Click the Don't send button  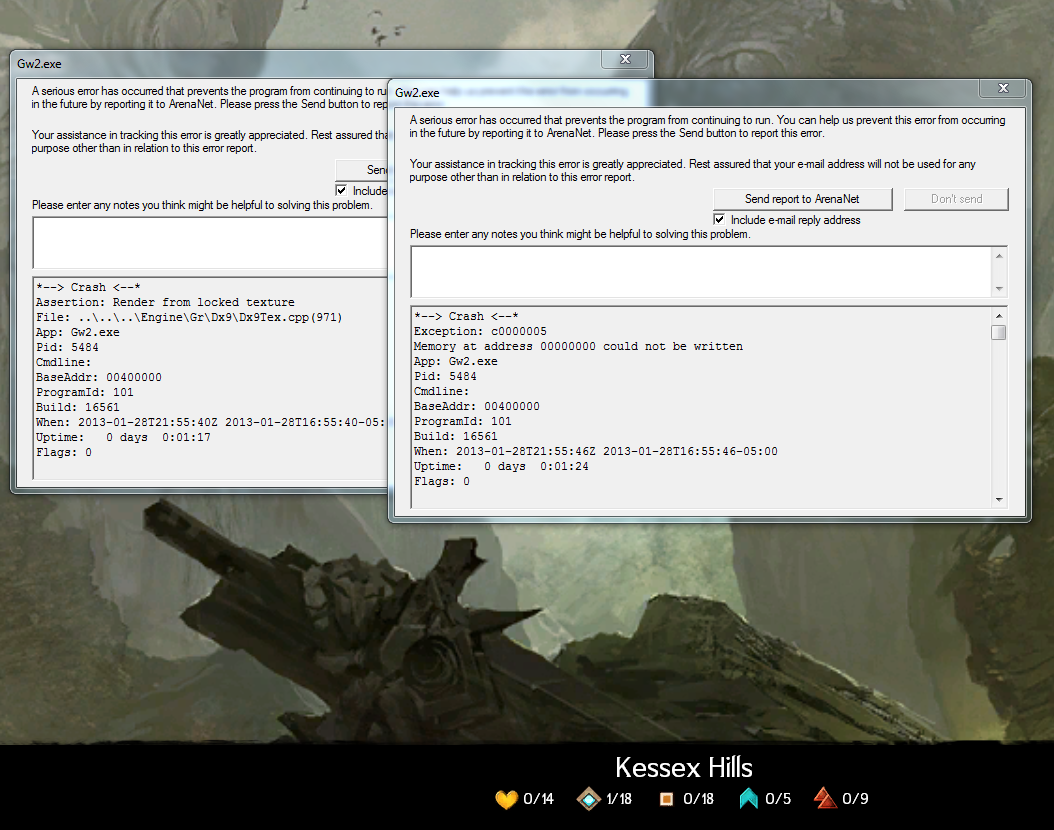tap(956, 199)
